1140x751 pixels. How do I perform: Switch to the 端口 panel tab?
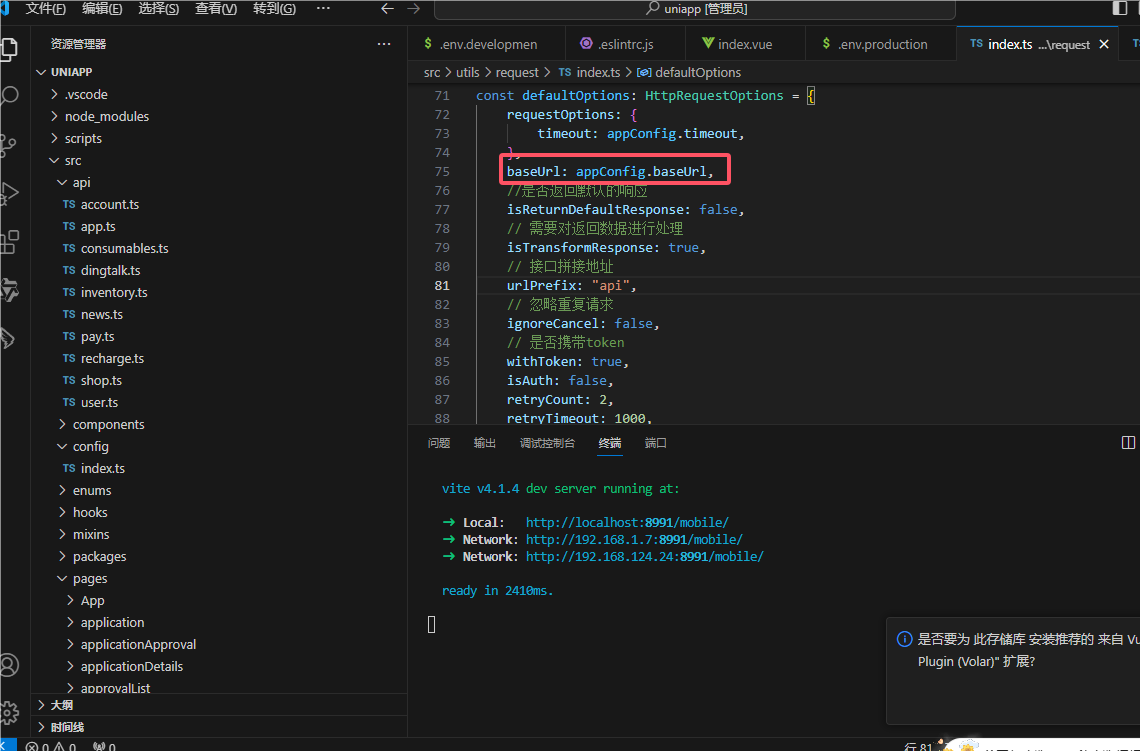point(656,443)
